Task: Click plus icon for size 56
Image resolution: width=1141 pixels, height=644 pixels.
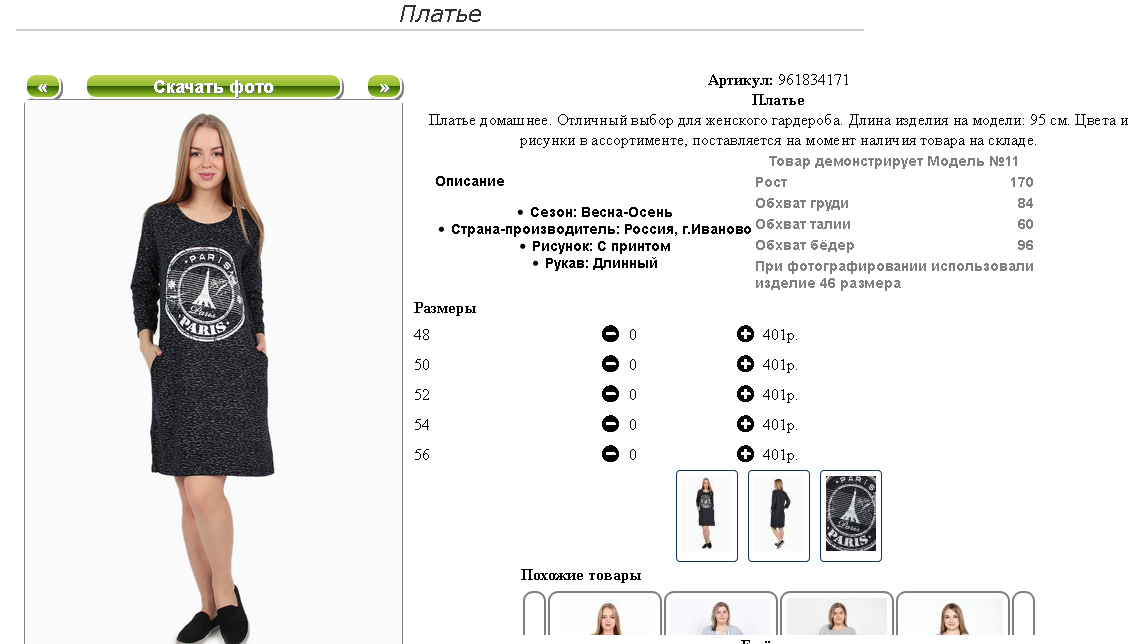Action: point(745,454)
